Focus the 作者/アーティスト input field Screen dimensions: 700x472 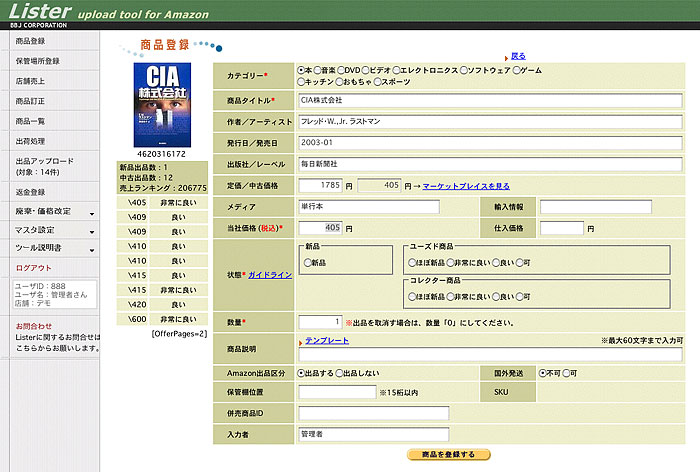[490, 121]
